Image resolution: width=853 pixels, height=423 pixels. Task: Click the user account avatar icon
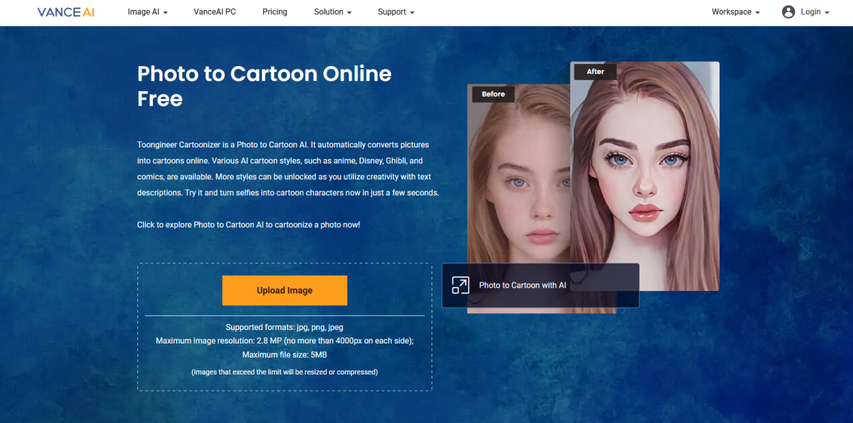pyautogui.click(x=788, y=12)
